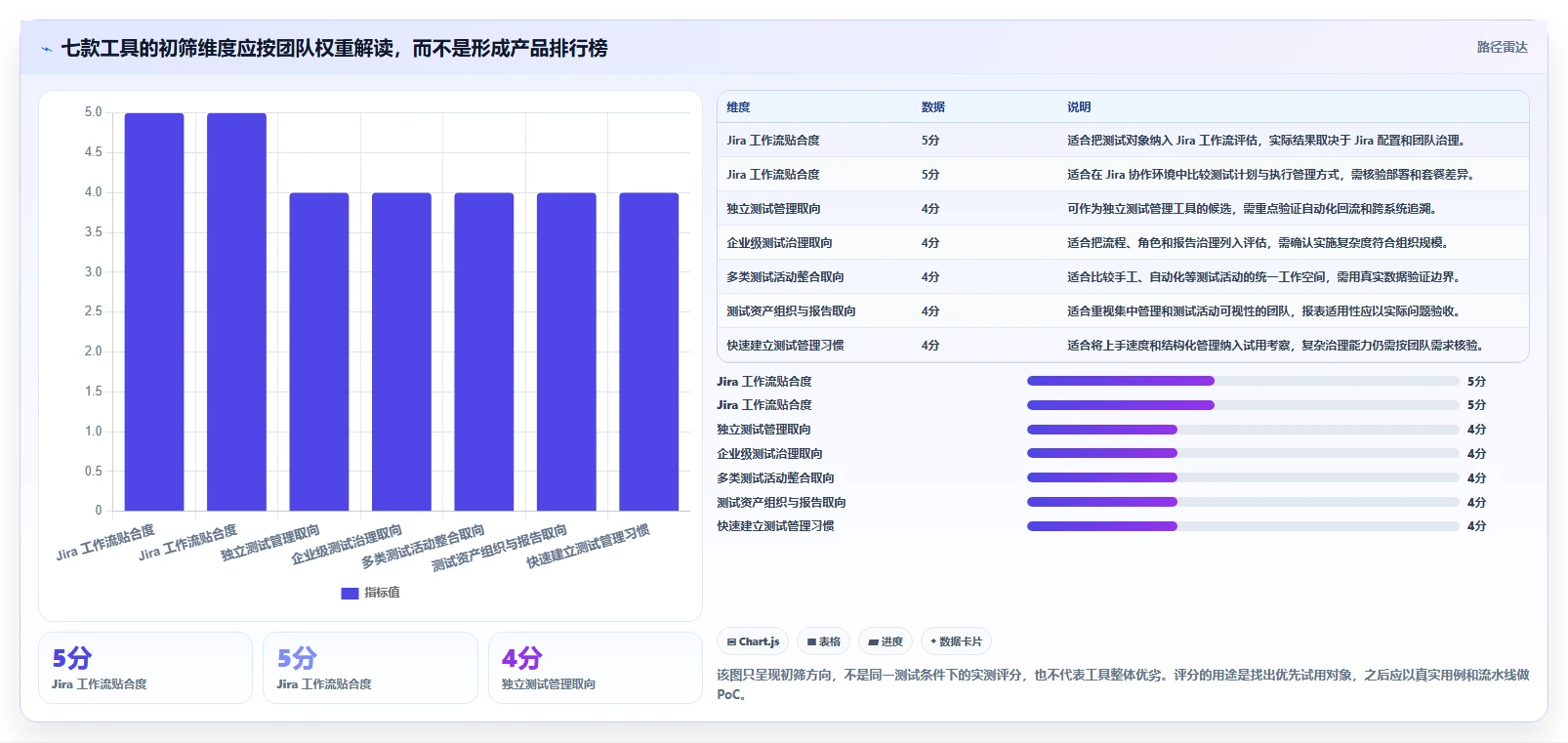Viewport: 1568px width, 743px height.
Task: Click the 快速建立测试管理习惯 progress bar
Action: [x=1243, y=526]
